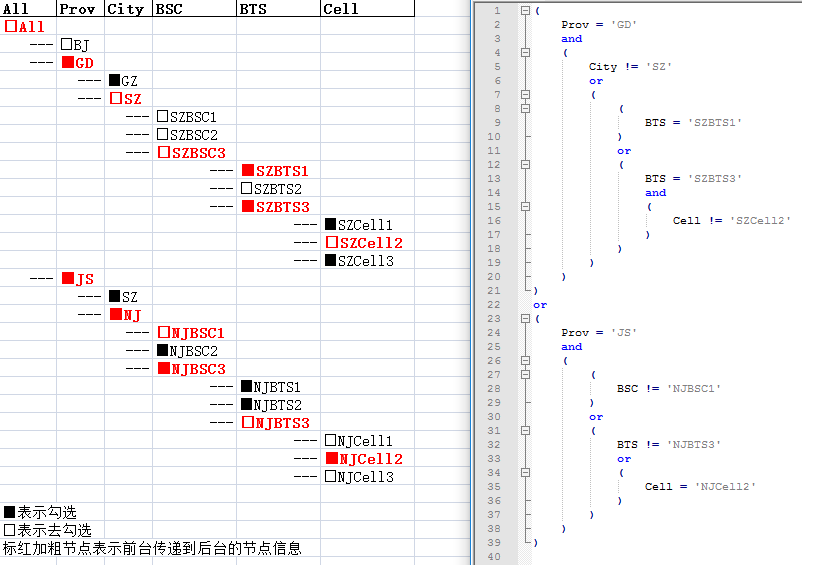Click code text Prov = 'JS'
This screenshot has height=565, width=819.
point(599,333)
